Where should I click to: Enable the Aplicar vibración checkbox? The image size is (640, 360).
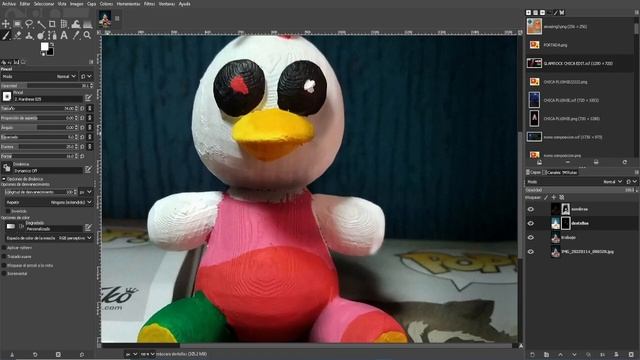click(4, 248)
